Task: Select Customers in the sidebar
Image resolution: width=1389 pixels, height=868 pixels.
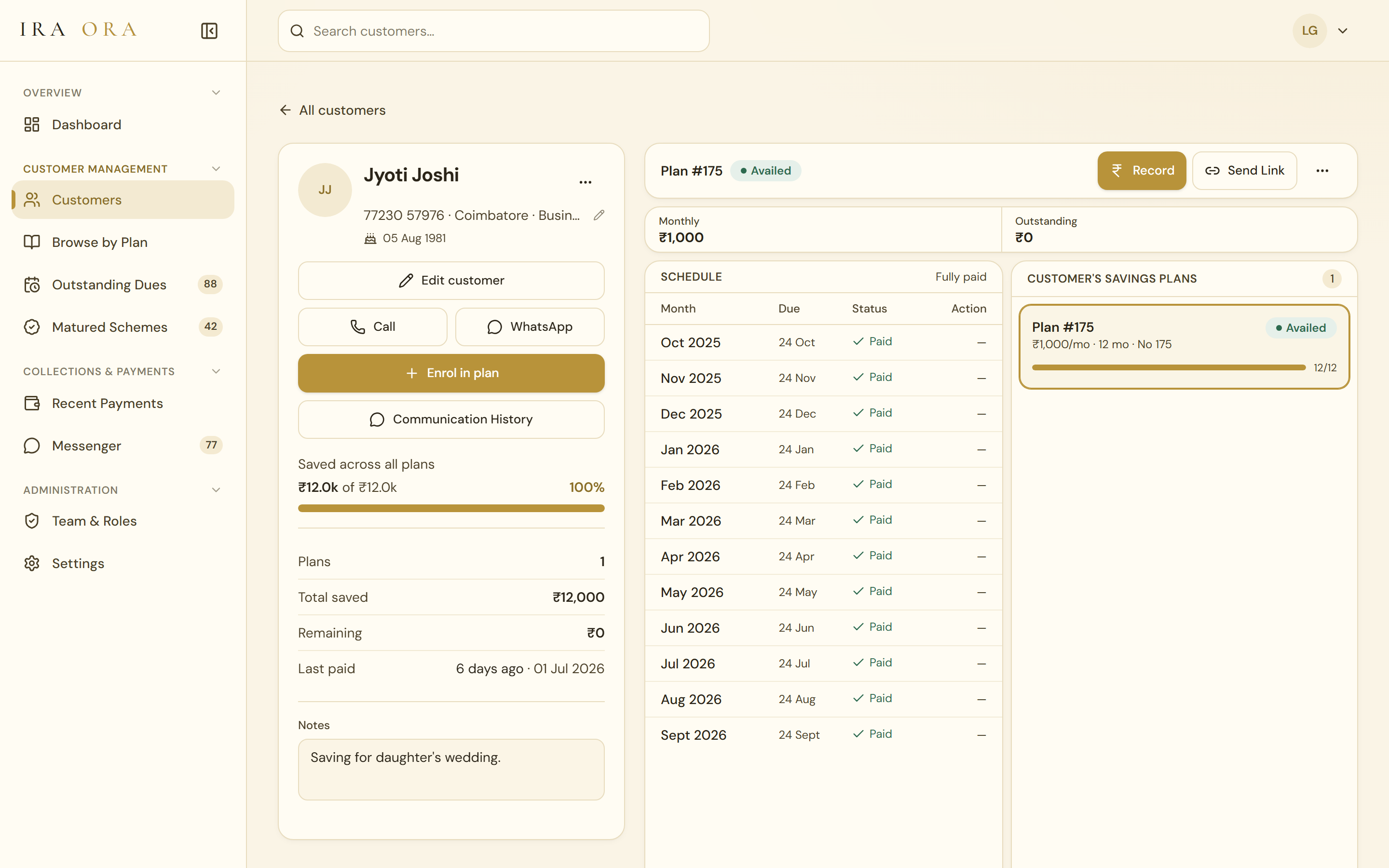Action: pos(123,200)
